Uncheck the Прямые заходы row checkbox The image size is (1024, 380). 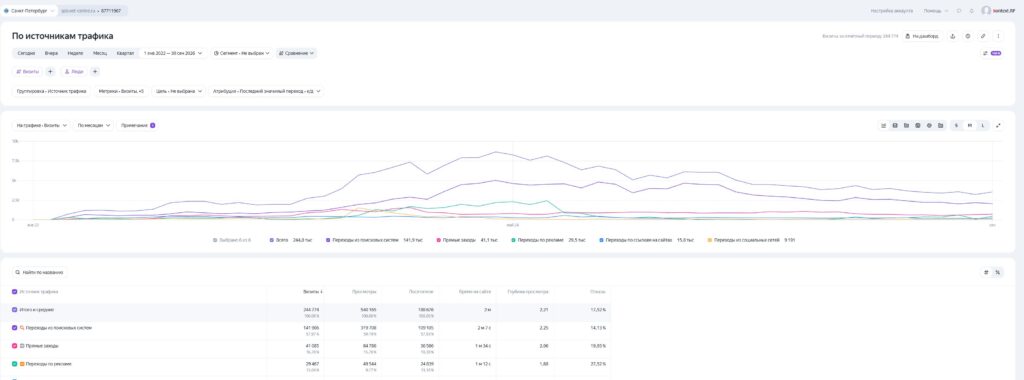click(x=15, y=345)
